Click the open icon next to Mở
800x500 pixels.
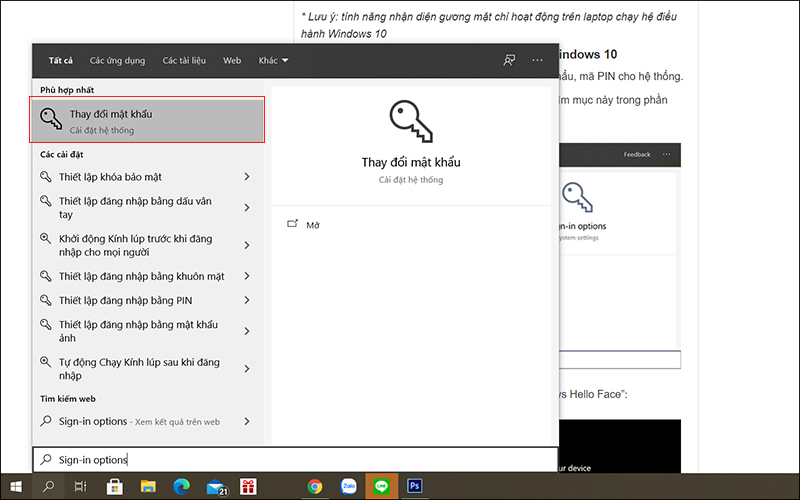pyautogui.click(x=292, y=224)
